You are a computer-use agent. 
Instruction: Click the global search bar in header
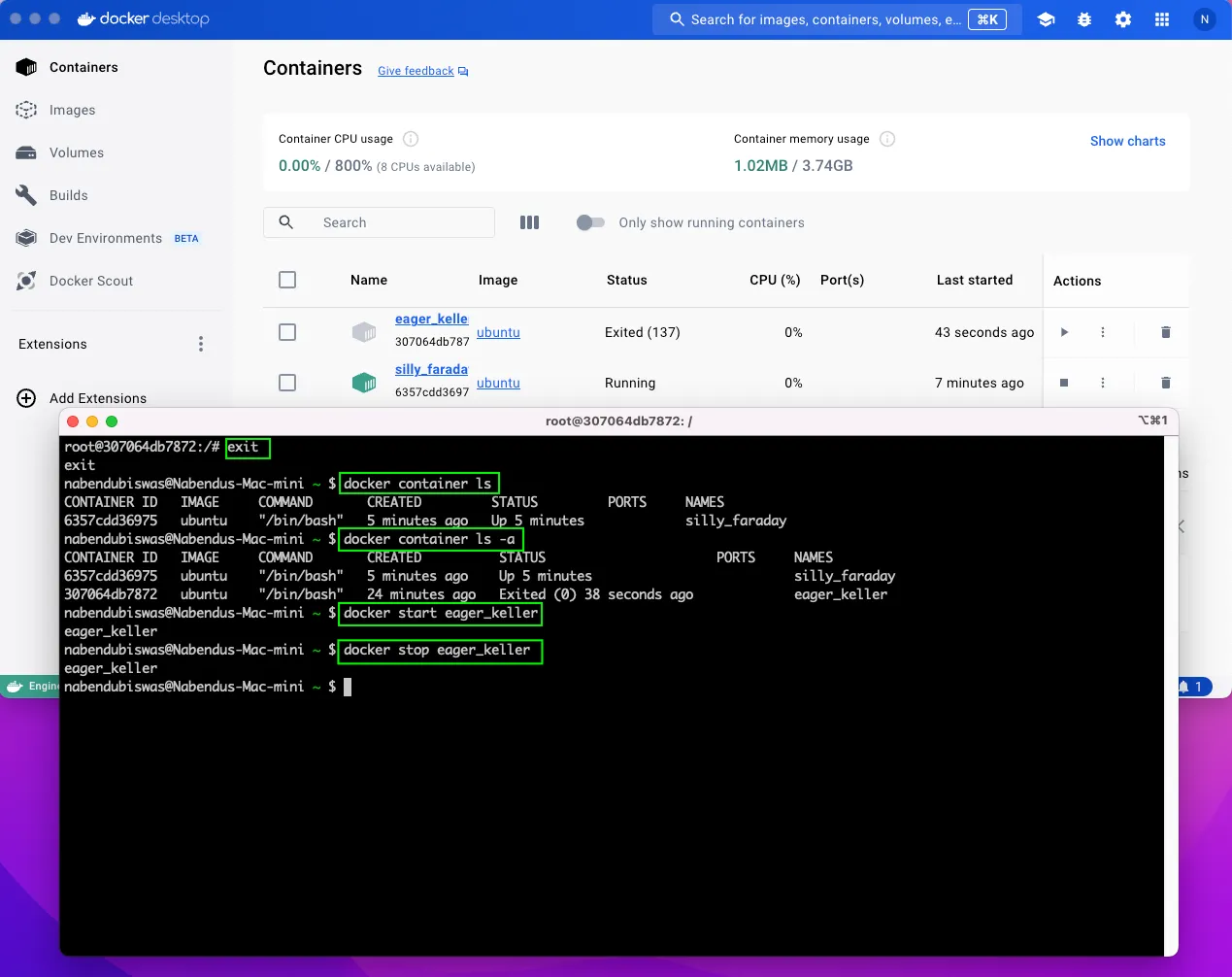coord(838,19)
